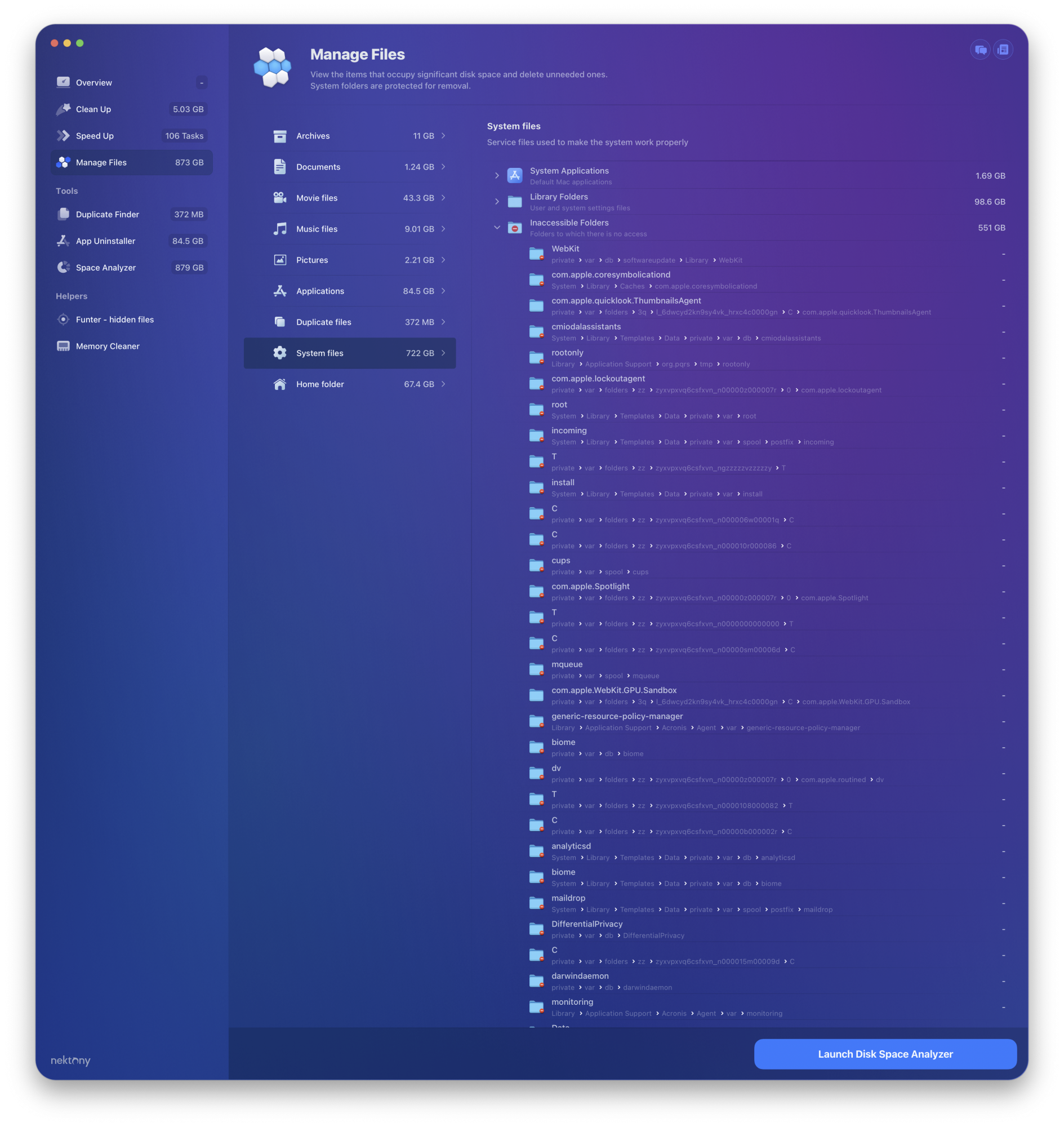
Task: Click the App Uninstaller icon
Action: coord(63,241)
